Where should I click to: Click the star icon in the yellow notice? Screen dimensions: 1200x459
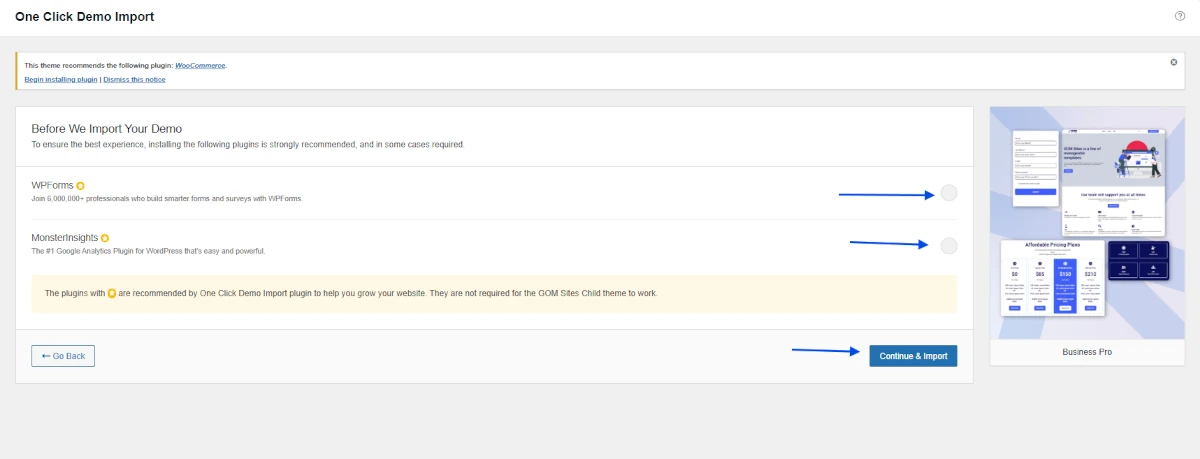click(x=112, y=294)
